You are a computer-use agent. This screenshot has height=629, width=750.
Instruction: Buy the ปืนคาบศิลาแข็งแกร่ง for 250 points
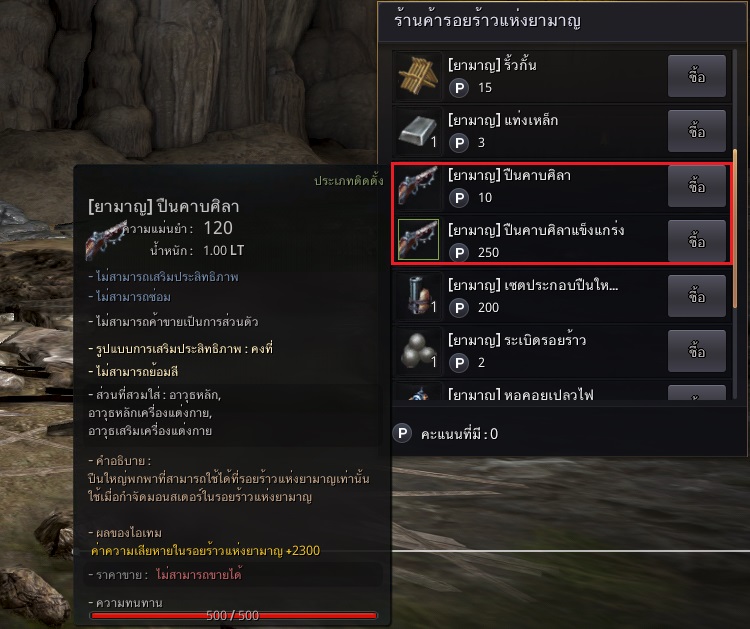pyautogui.click(x=696, y=241)
